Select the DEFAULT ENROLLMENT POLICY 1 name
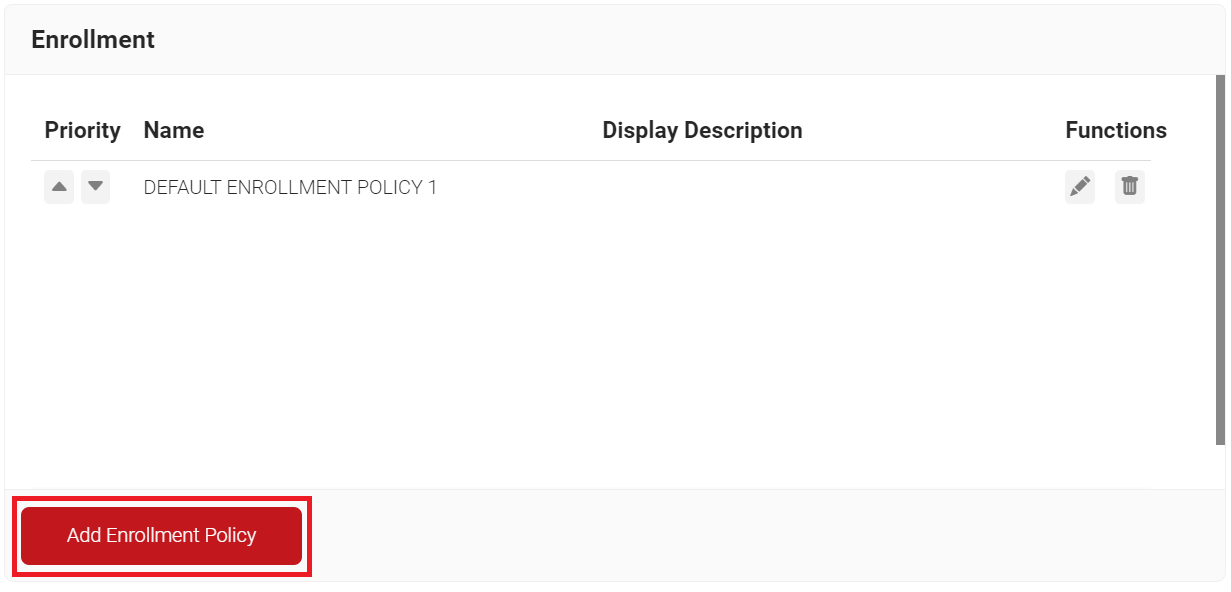1231x592 pixels. point(290,188)
